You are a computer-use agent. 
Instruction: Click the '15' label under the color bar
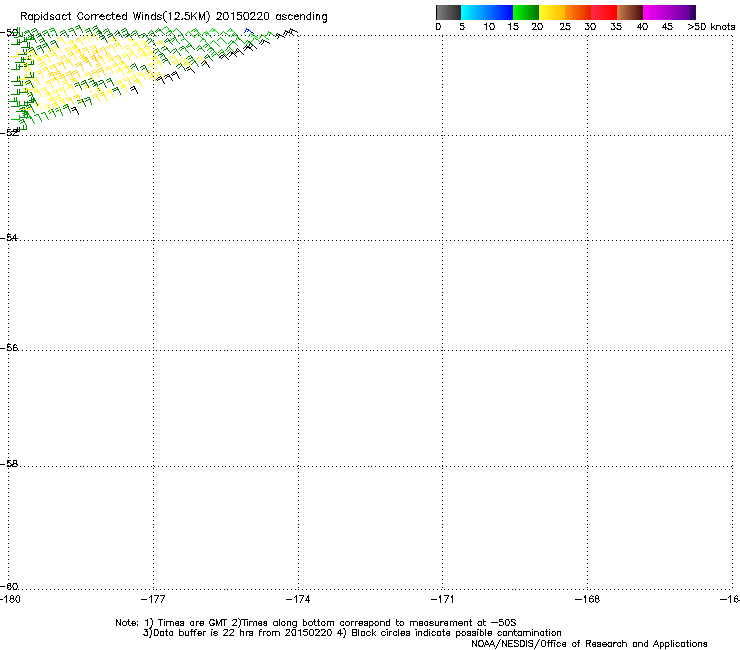coord(513,27)
